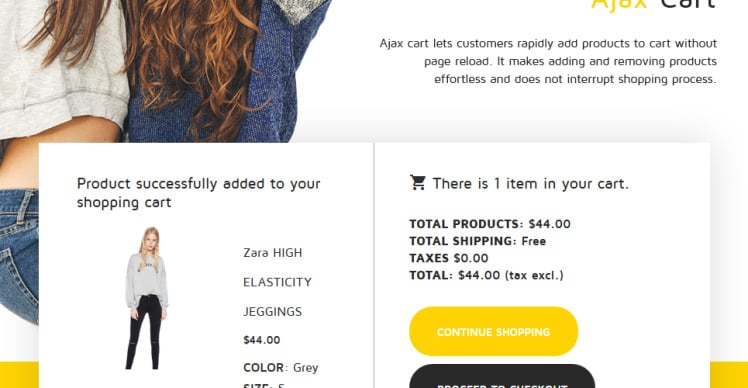The width and height of the screenshot is (748, 388).
Task: Select the Zara HIGH ELASTICITY JEGGINGS product name
Action: (277, 282)
